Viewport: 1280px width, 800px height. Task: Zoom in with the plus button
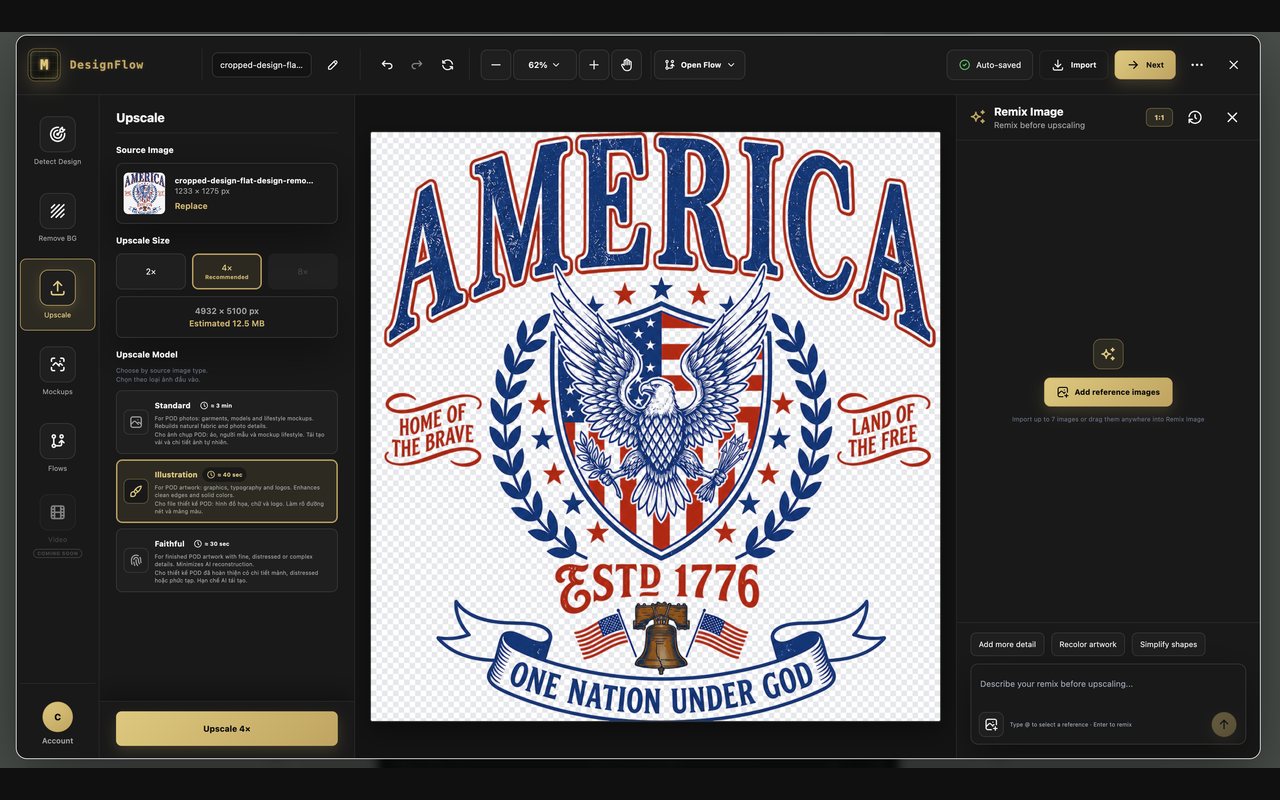coord(594,65)
